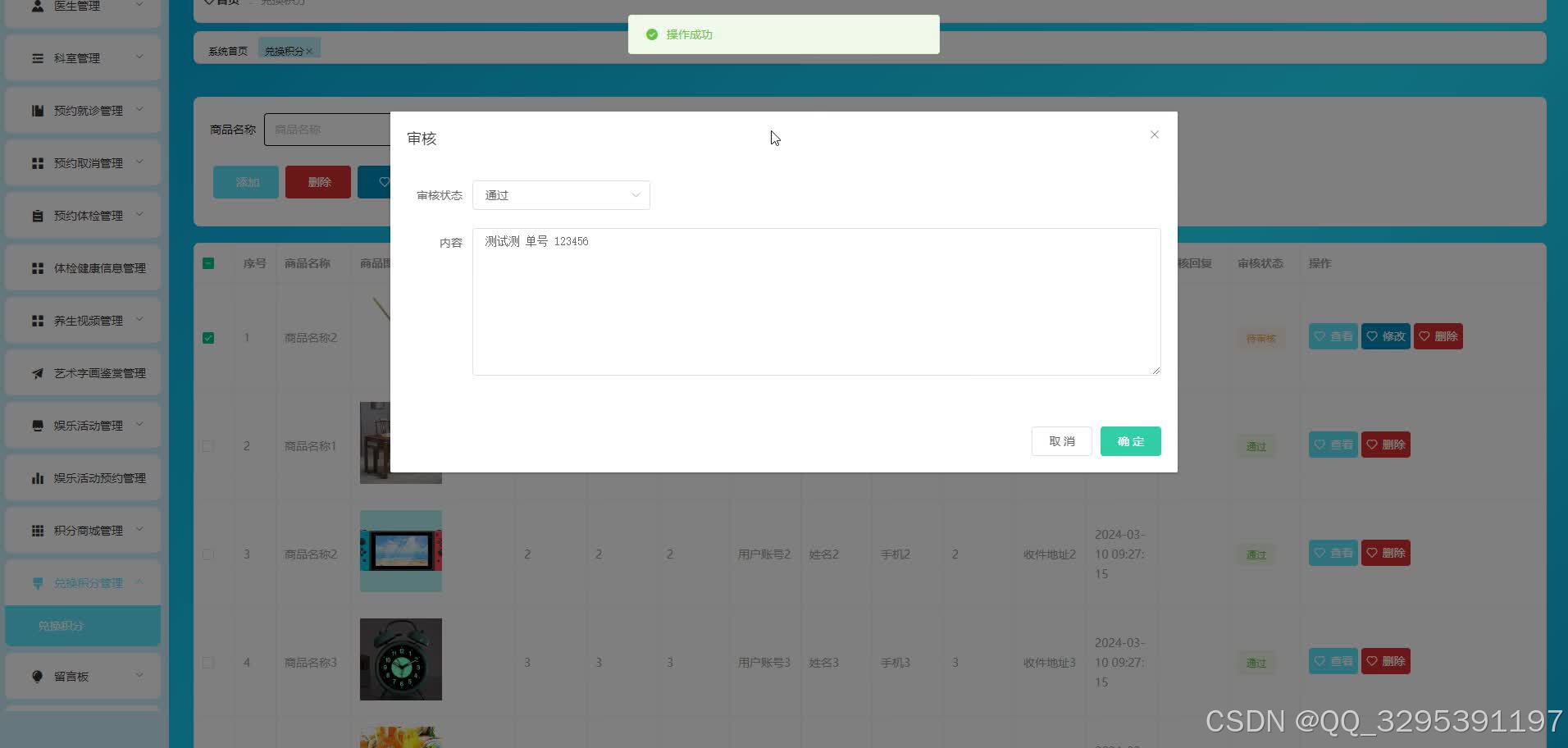Click the 审核状态 column header
This screenshot has width=1568, height=748.
tap(1260, 263)
